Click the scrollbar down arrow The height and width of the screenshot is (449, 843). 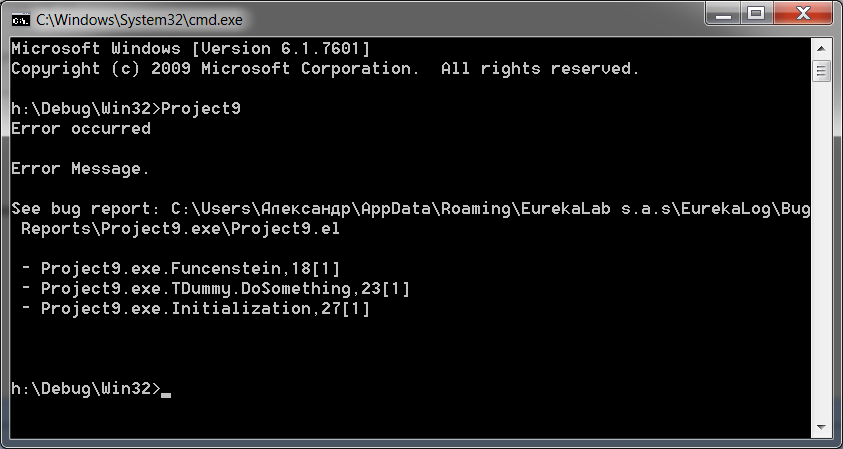click(x=821, y=428)
